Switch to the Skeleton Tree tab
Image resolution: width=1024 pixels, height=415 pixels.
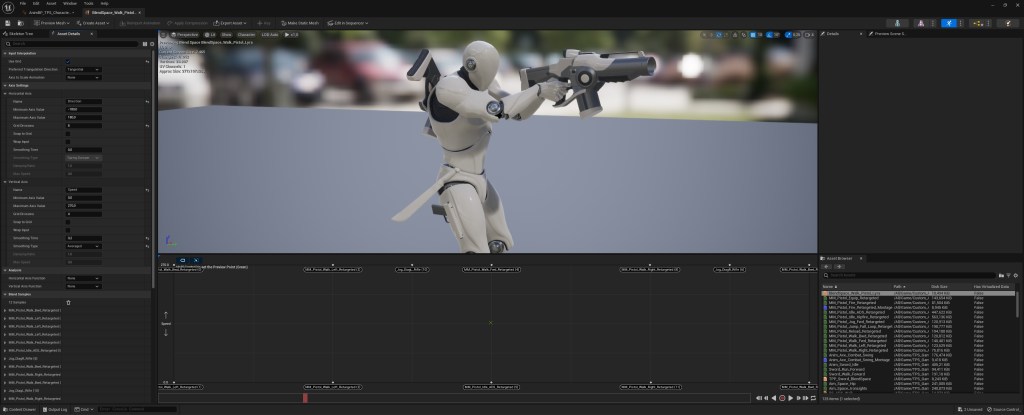(20, 33)
